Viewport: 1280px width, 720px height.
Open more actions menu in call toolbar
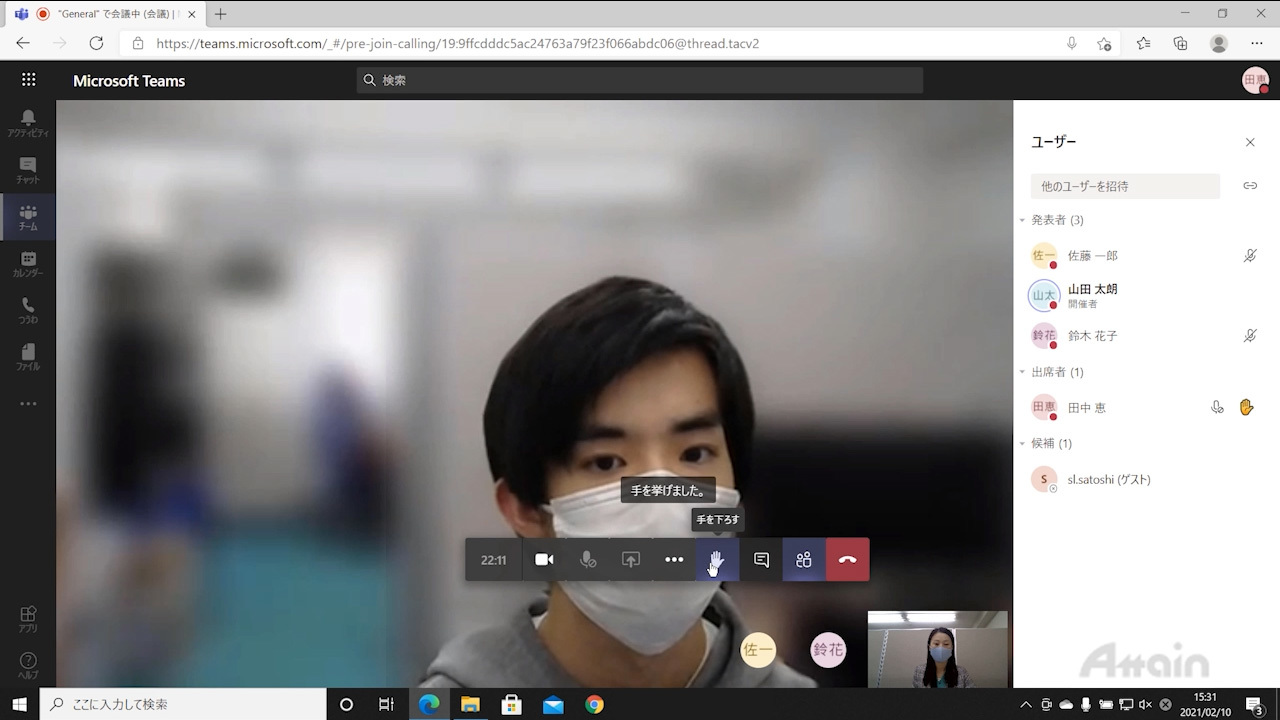[674, 560]
